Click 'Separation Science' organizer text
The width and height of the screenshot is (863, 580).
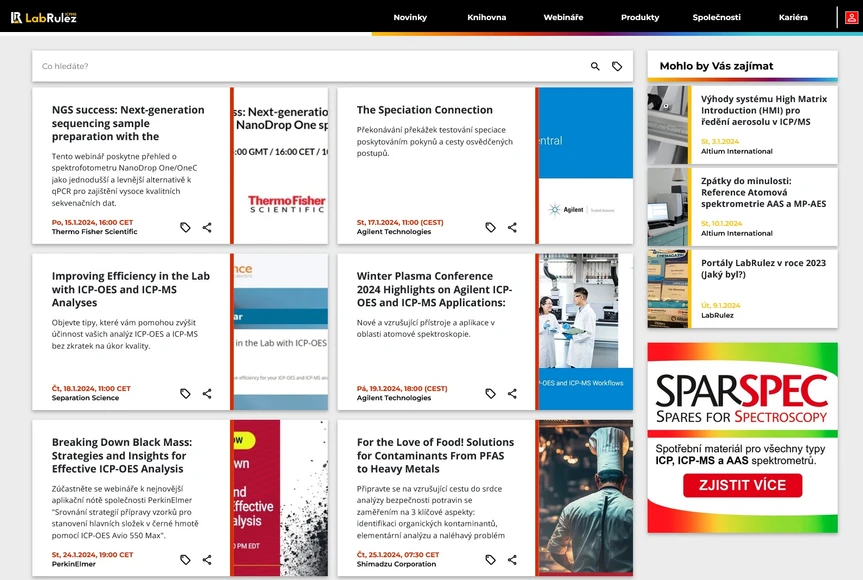point(85,398)
